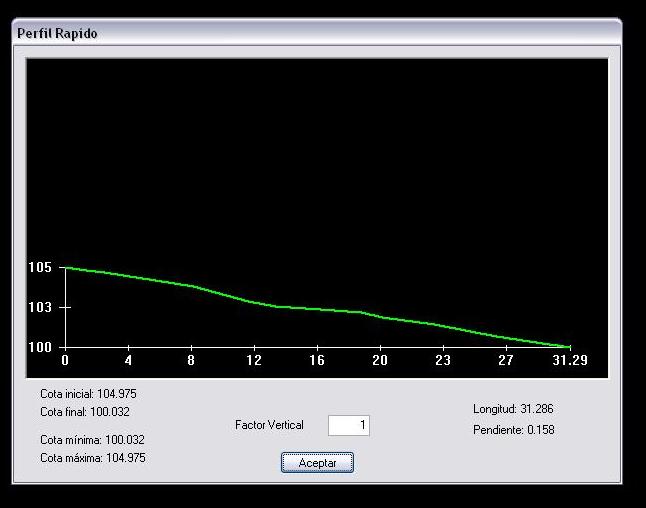Select the 'Cota inicial: 104.975' text
Image resolution: width=646 pixels, height=508 pixels.
tap(88, 394)
